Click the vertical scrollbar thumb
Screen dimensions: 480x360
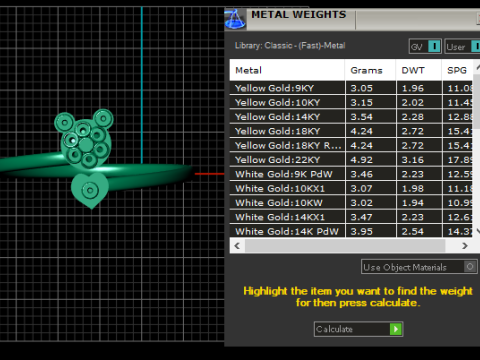coord(477,102)
